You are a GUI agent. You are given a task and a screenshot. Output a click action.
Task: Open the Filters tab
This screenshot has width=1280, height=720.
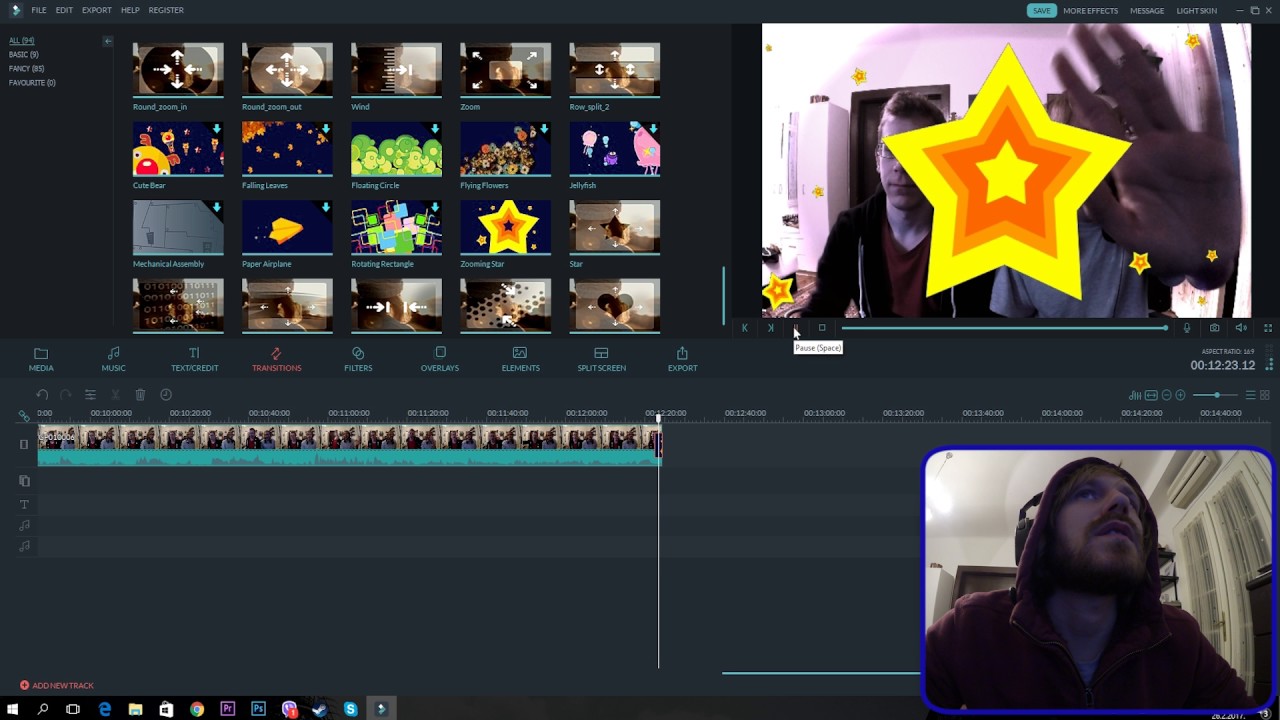coord(358,360)
